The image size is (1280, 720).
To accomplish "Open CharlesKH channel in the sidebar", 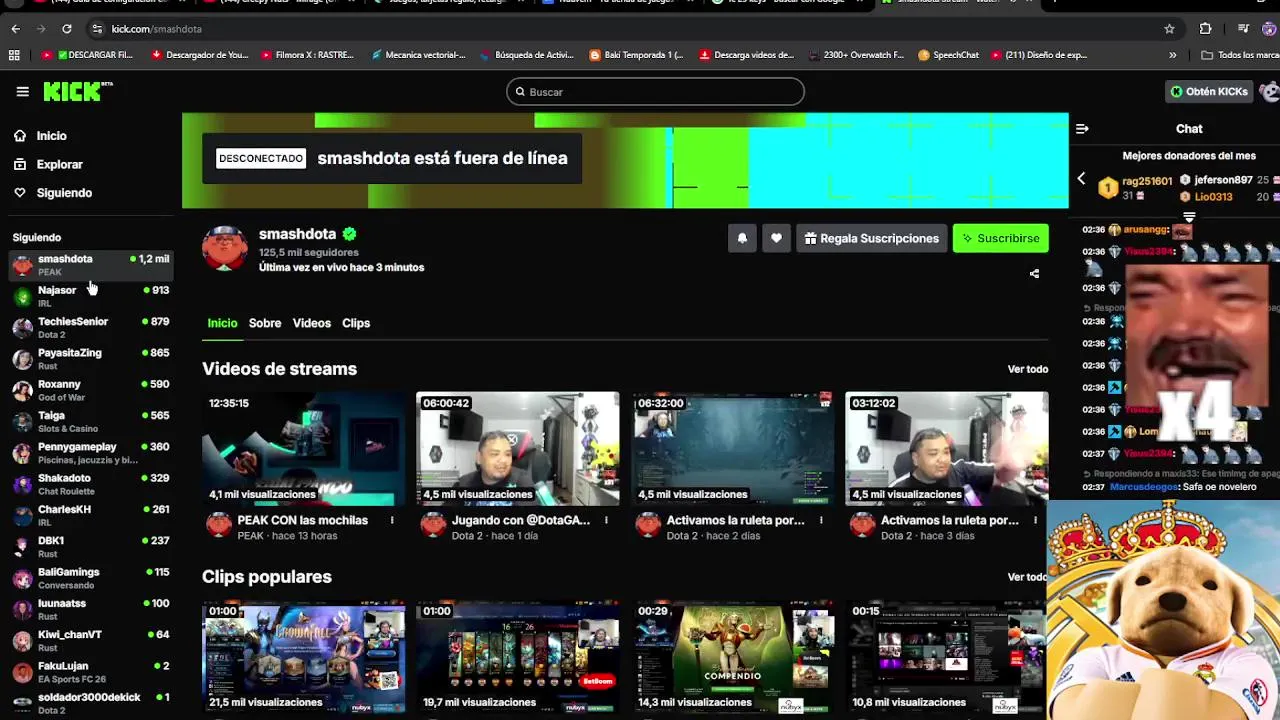I will 90,515.
